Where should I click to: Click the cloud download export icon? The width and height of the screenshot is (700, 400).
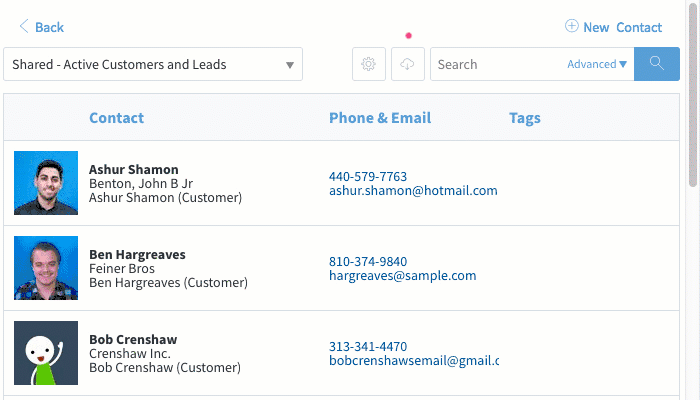[x=408, y=64]
